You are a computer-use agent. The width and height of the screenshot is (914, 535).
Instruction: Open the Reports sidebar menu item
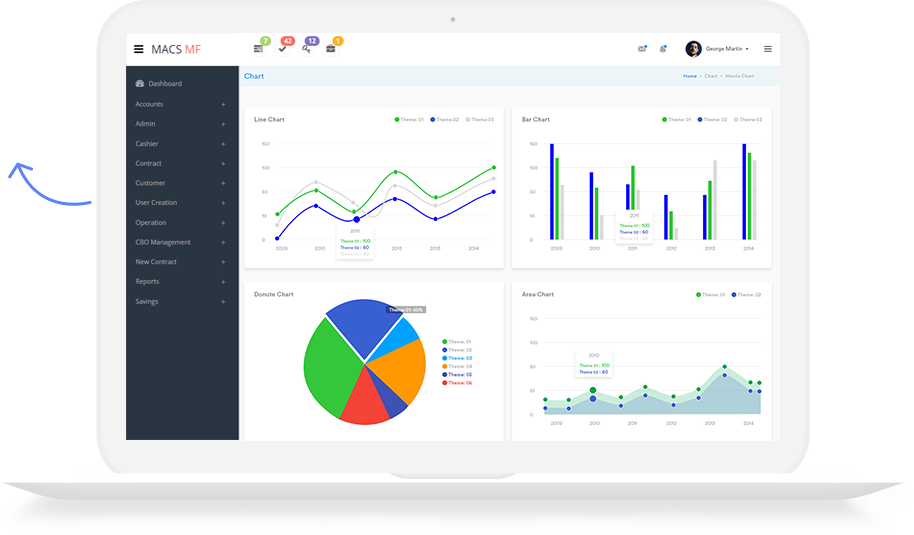coord(147,282)
